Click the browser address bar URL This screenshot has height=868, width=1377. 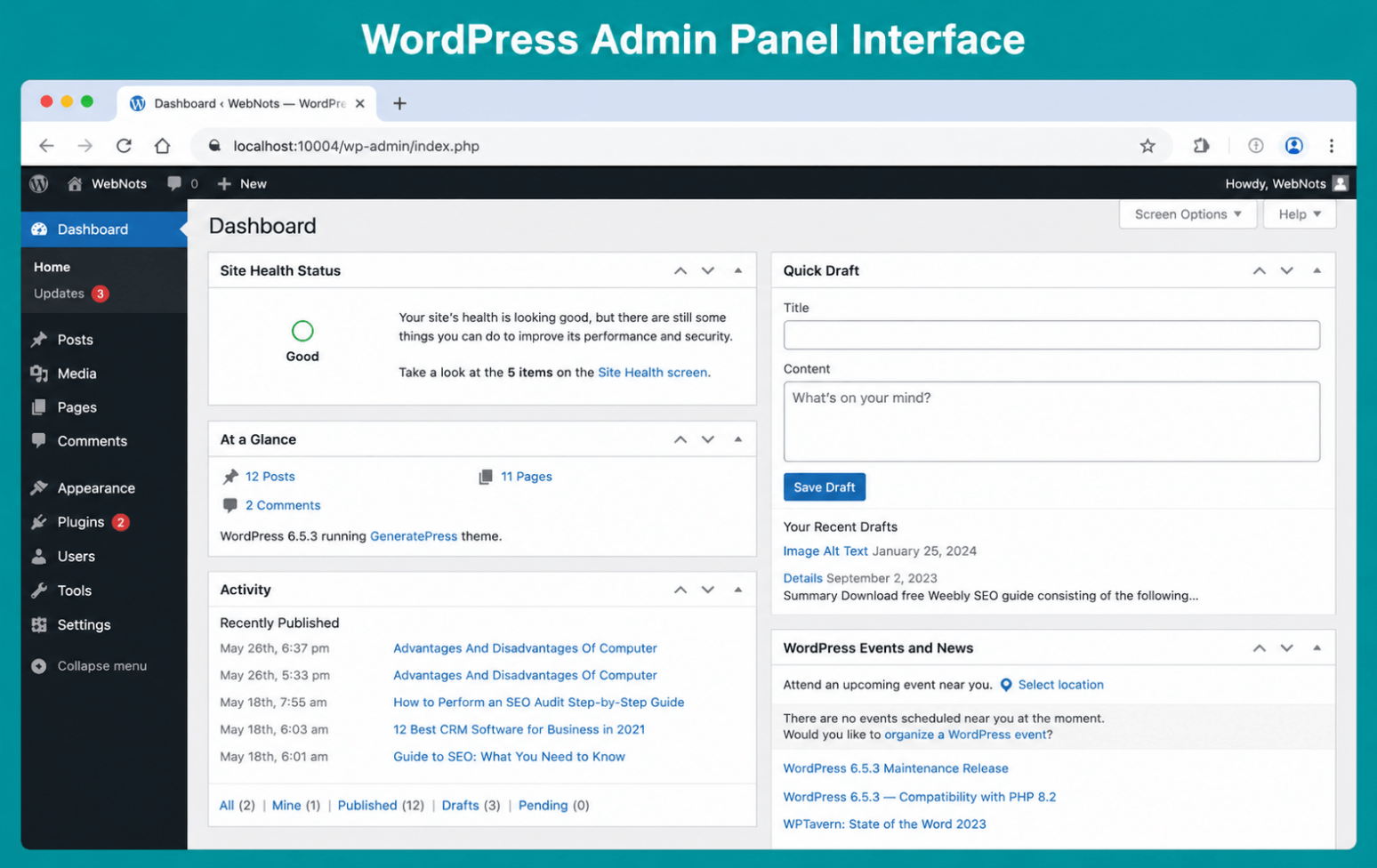(x=356, y=146)
